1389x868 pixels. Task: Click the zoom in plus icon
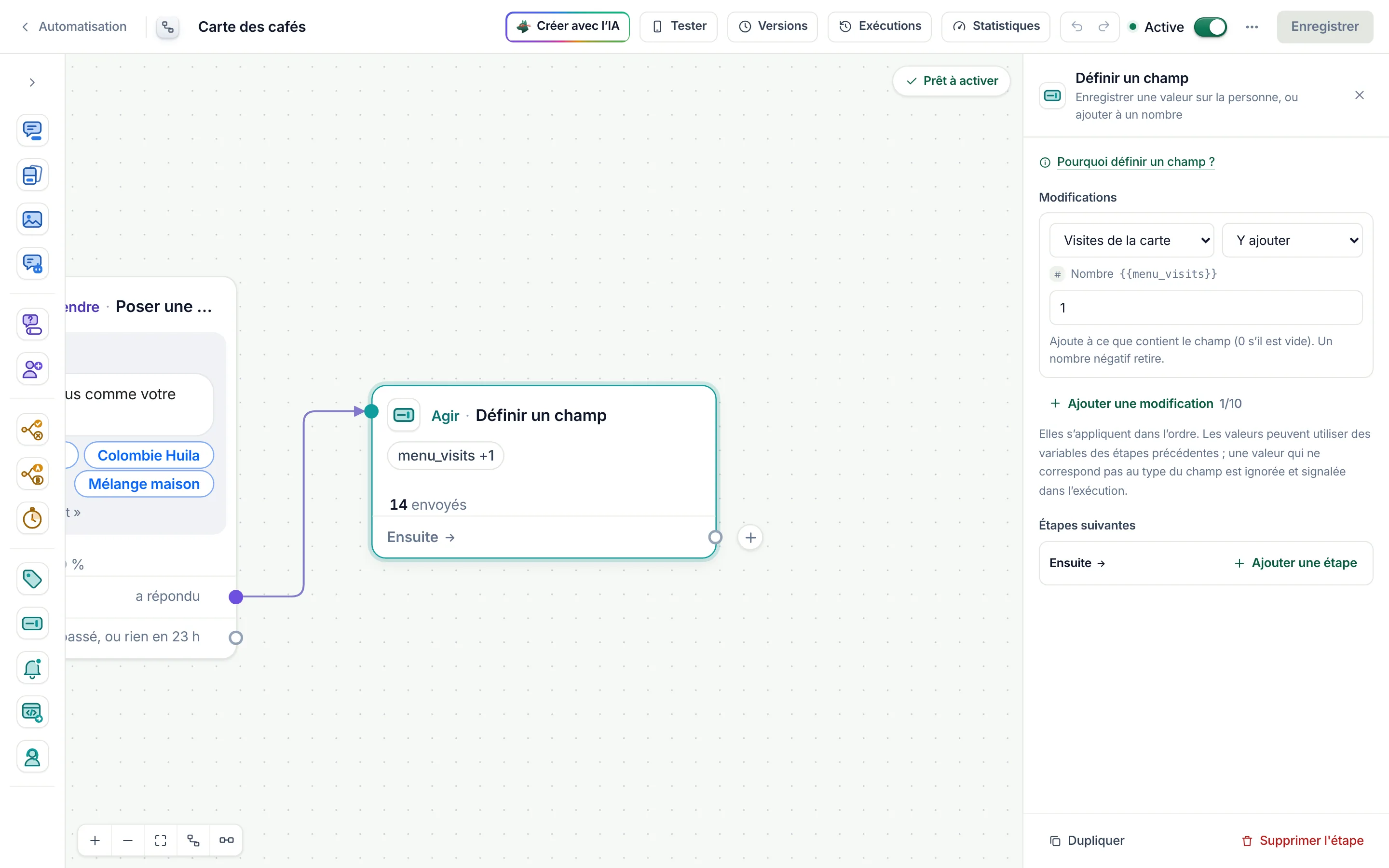coord(95,841)
